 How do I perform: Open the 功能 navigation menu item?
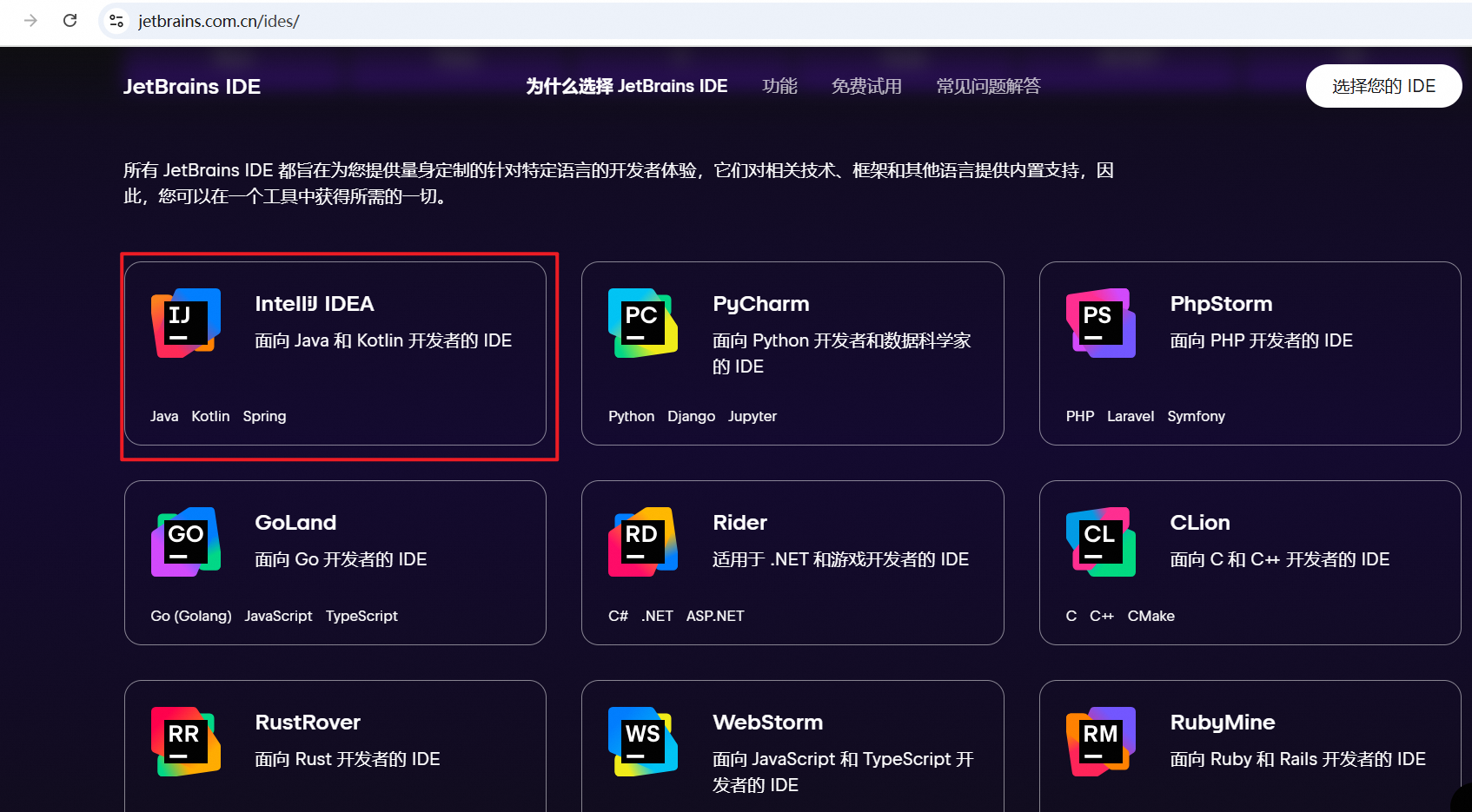(779, 86)
